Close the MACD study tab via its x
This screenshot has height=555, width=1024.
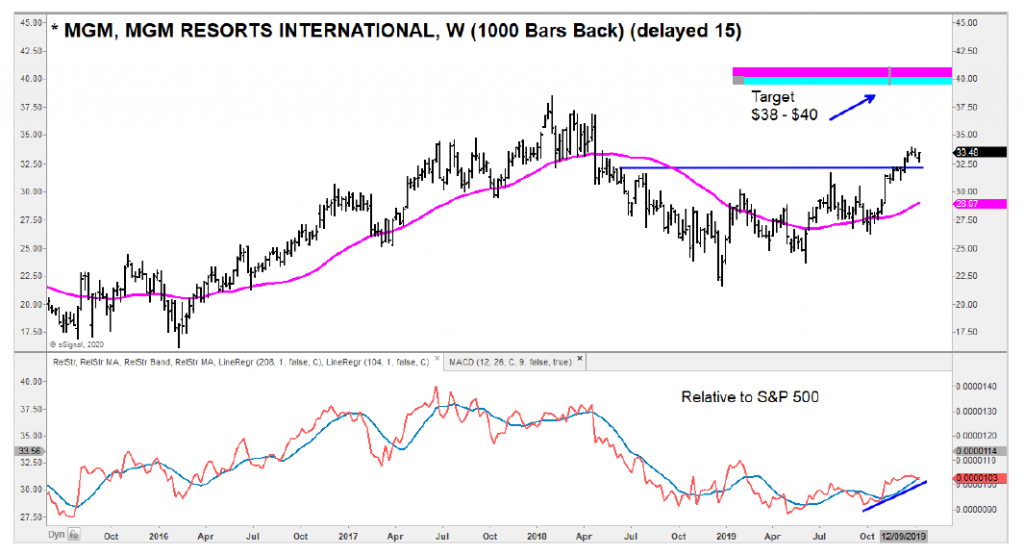tap(579, 358)
